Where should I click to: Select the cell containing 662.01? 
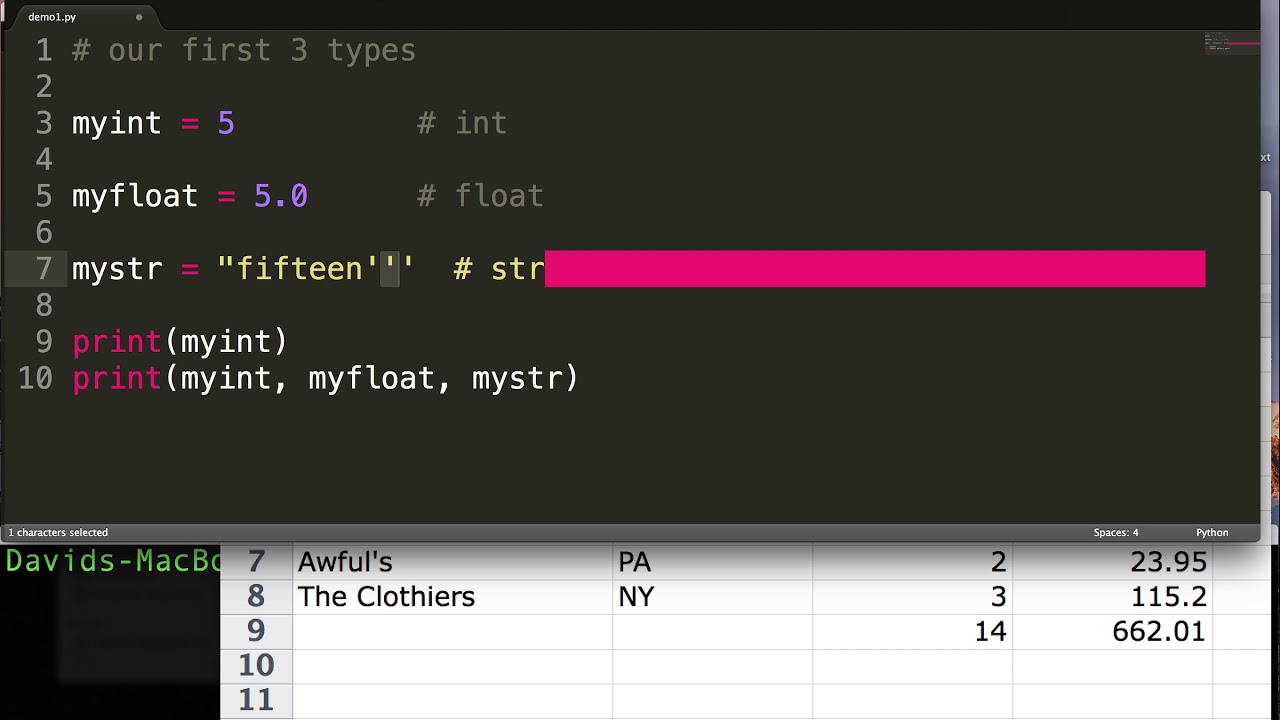click(1158, 631)
